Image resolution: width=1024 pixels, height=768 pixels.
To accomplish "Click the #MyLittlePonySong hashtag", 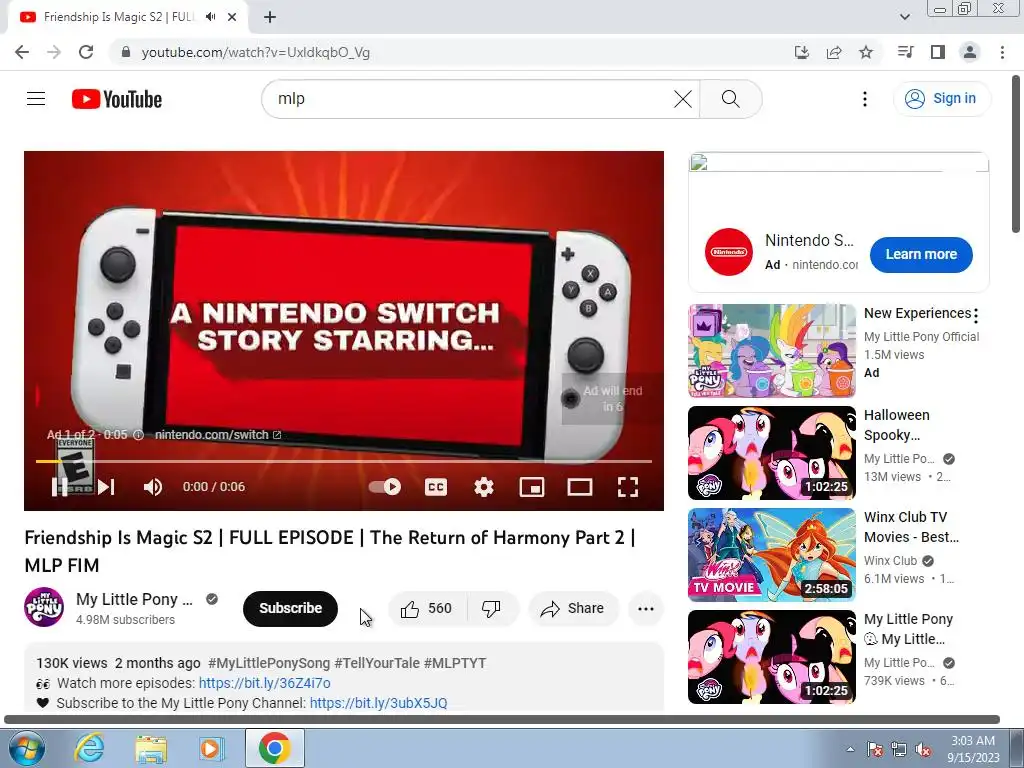I will click(x=269, y=663).
